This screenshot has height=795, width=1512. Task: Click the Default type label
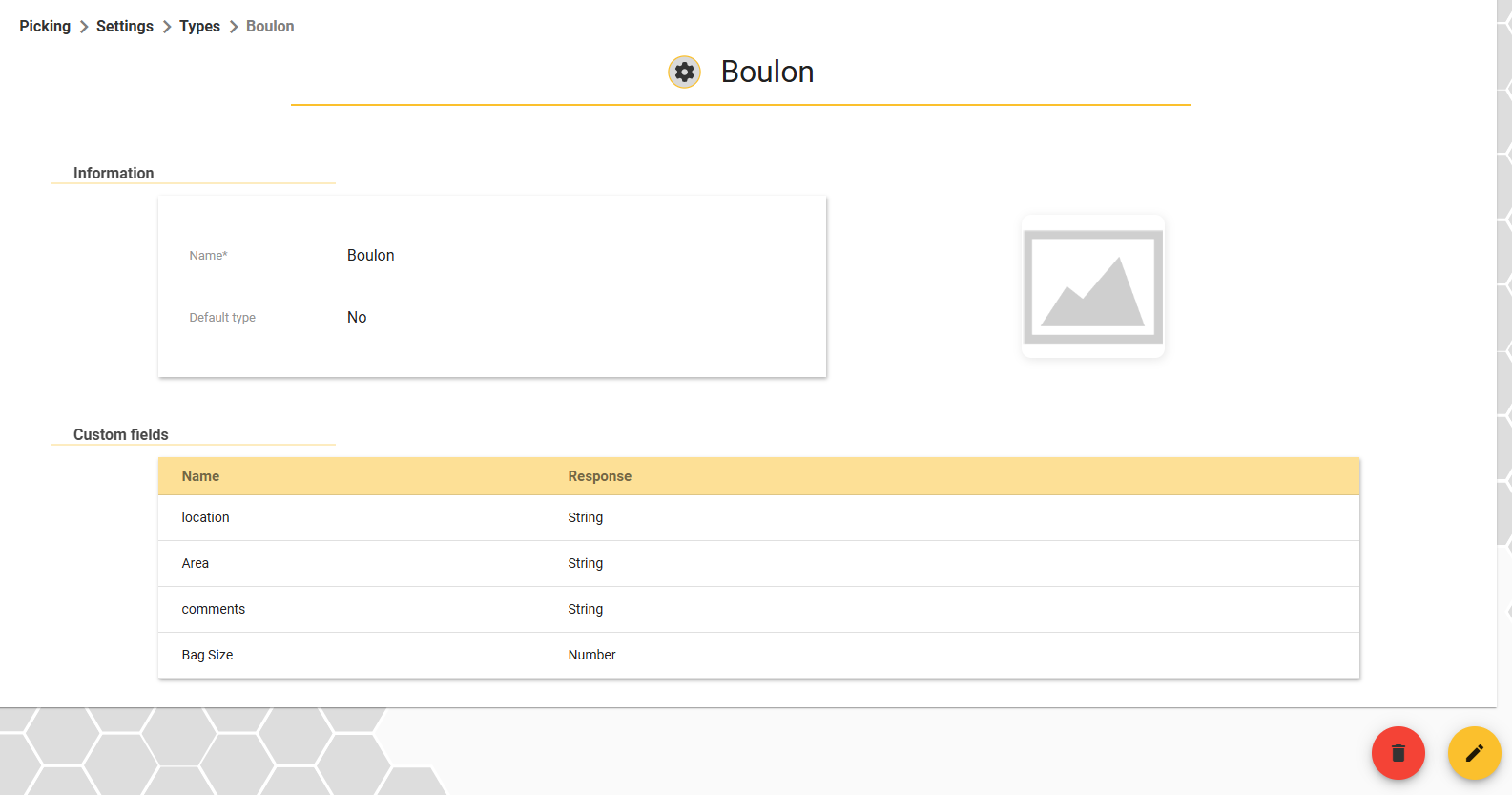pyautogui.click(x=222, y=317)
